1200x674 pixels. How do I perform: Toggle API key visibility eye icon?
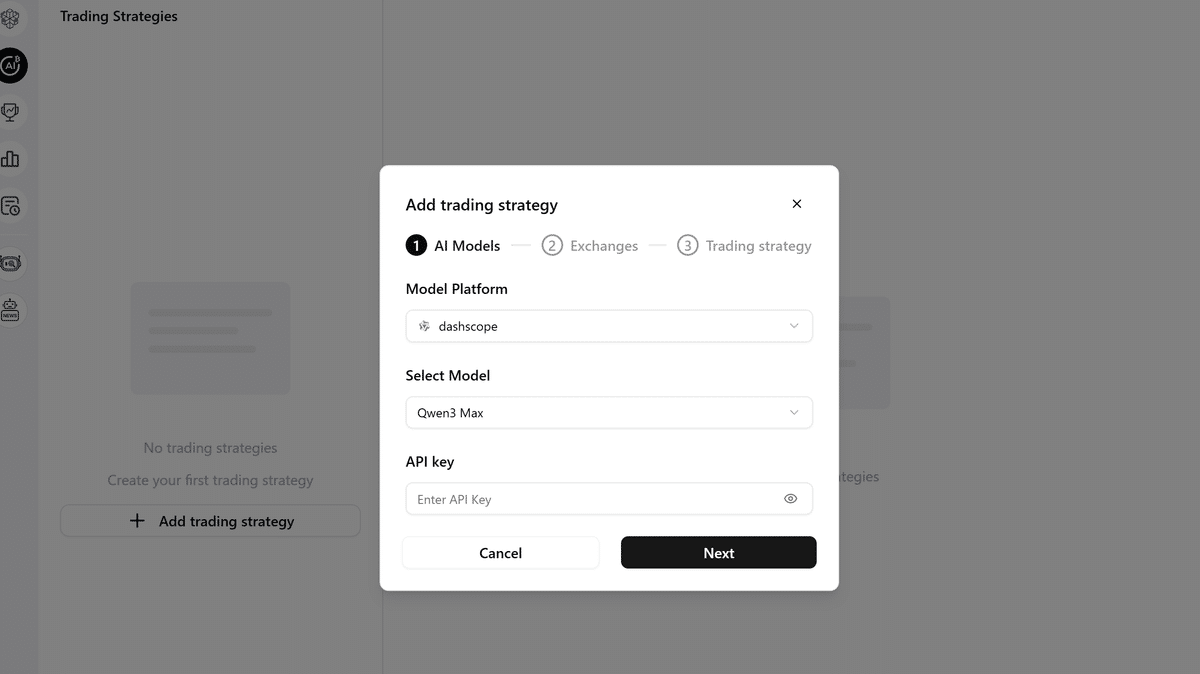click(x=790, y=499)
